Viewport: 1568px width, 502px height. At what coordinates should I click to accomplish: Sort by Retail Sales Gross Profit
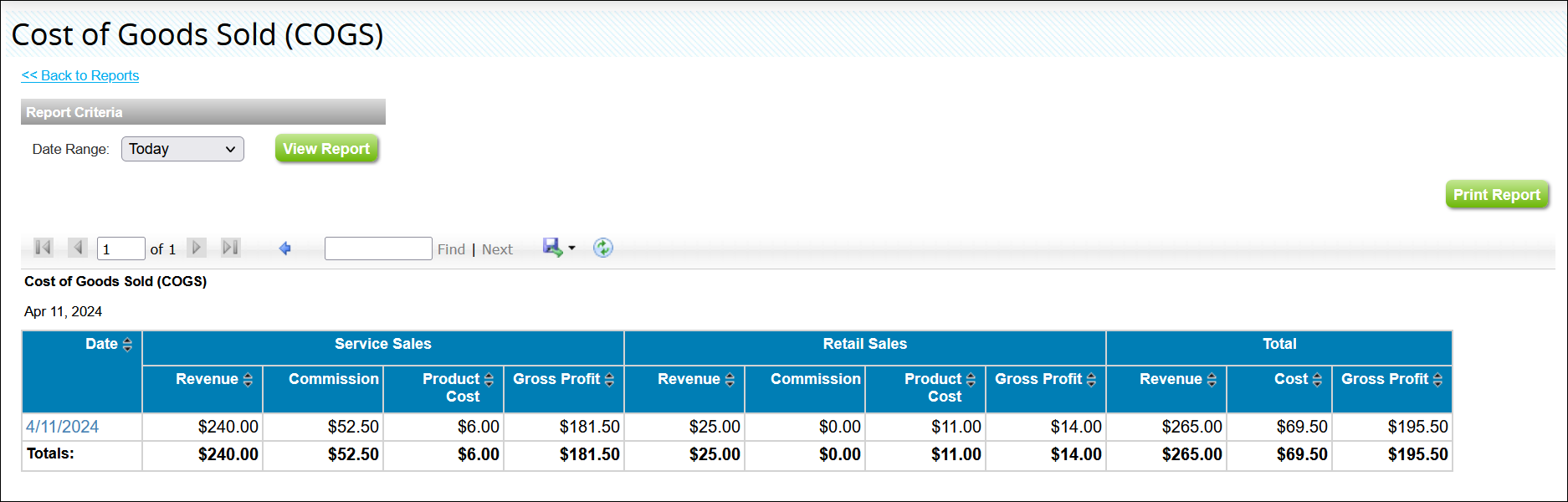tap(1091, 380)
